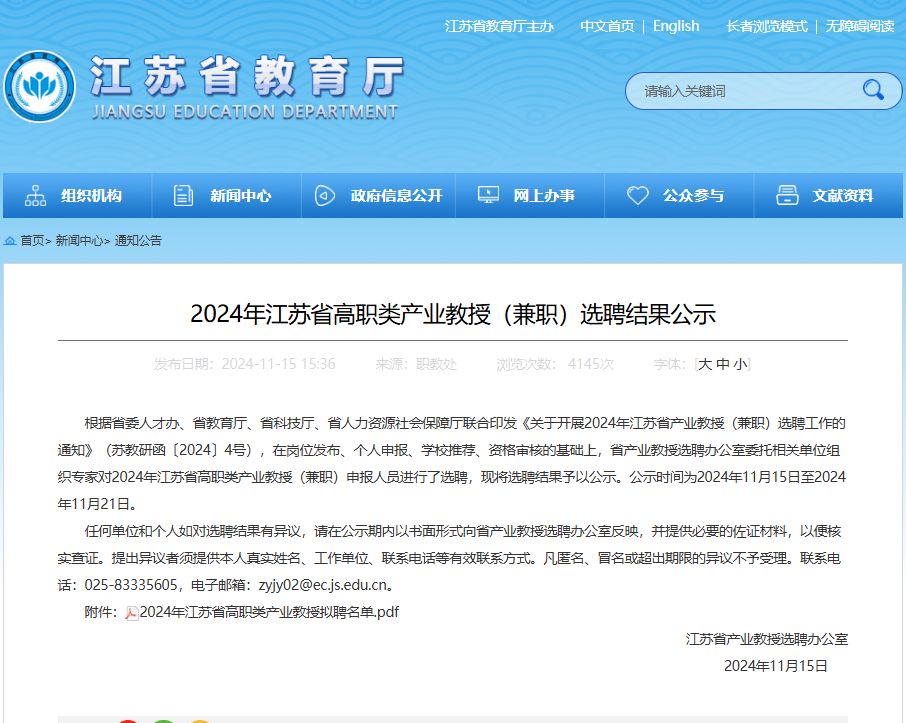Open the 政府信息公开 menu
906x723 pixels.
click(x=378, y=195)
